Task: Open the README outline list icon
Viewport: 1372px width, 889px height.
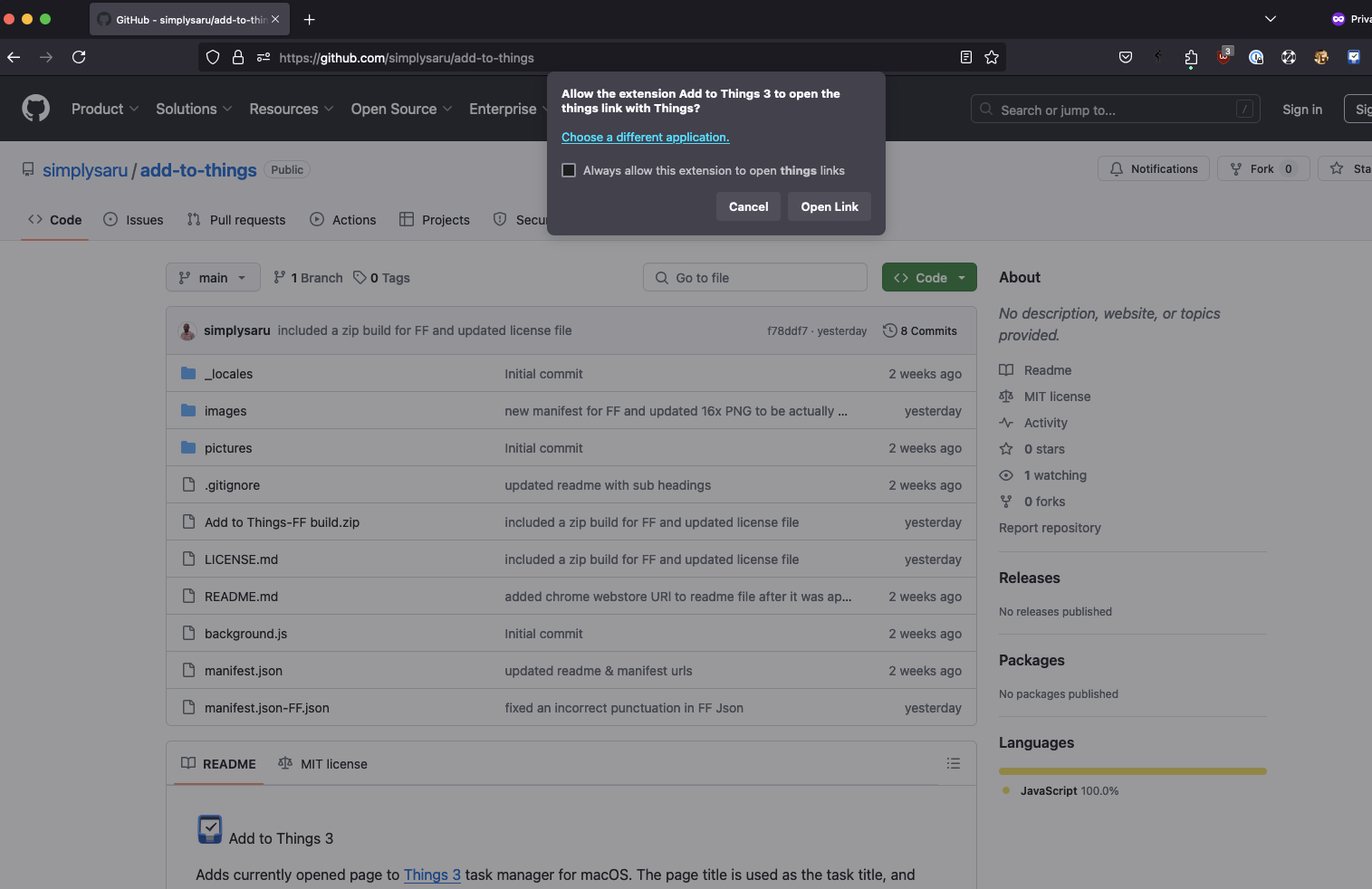Action: click(954, 763)
